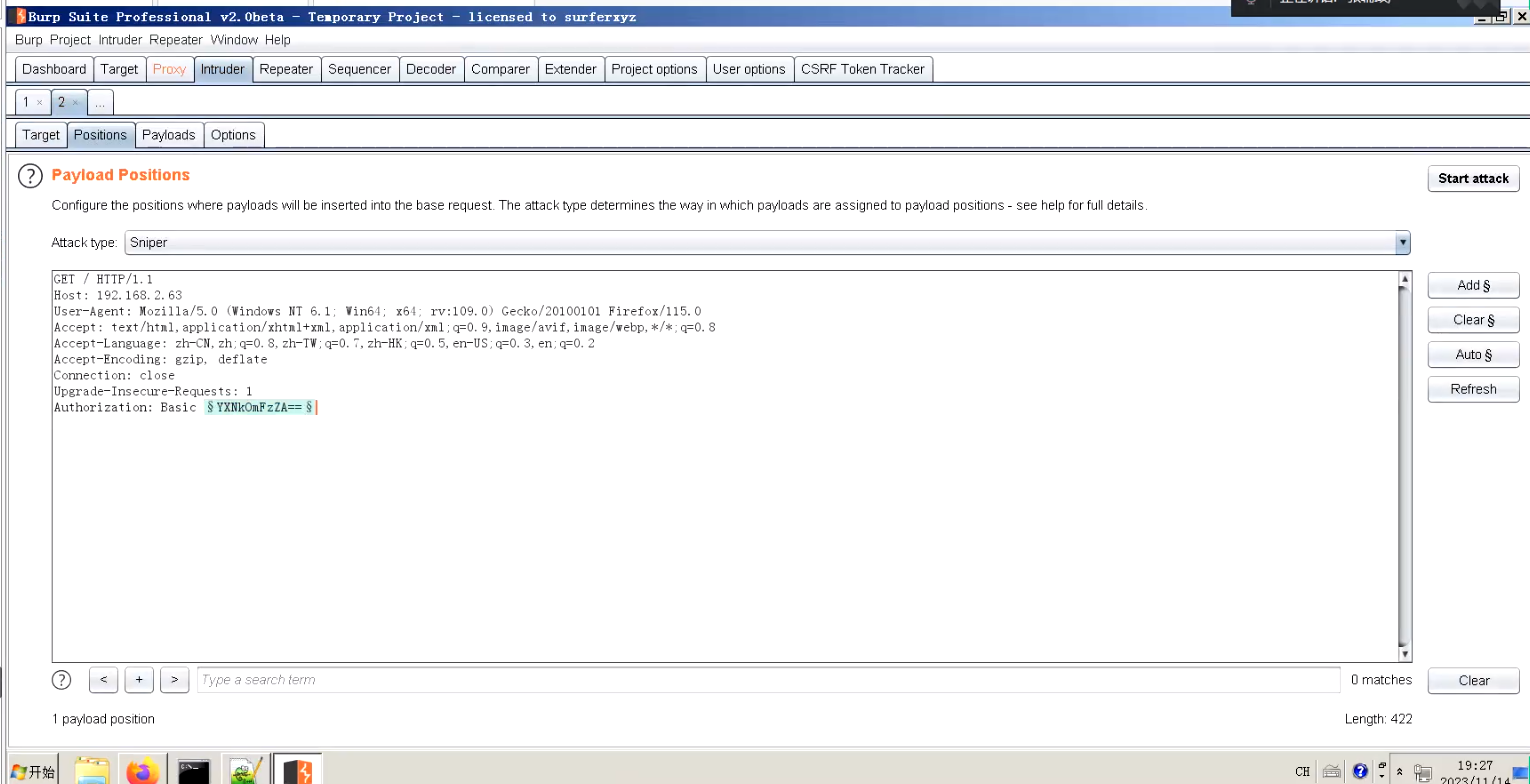The height and width of the screenshot is (784, 1530).
Task: Show hidden system tray icons
Action: coord(1399,771)
